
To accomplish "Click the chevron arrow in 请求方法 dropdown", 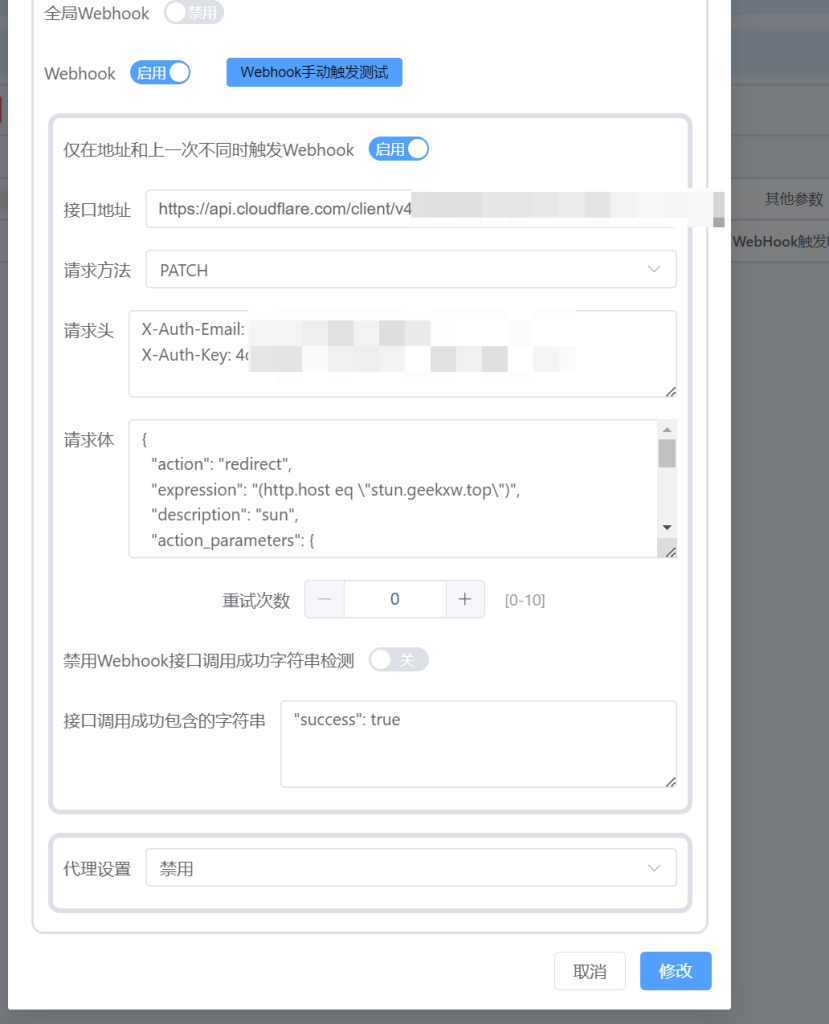I will 654,269.
